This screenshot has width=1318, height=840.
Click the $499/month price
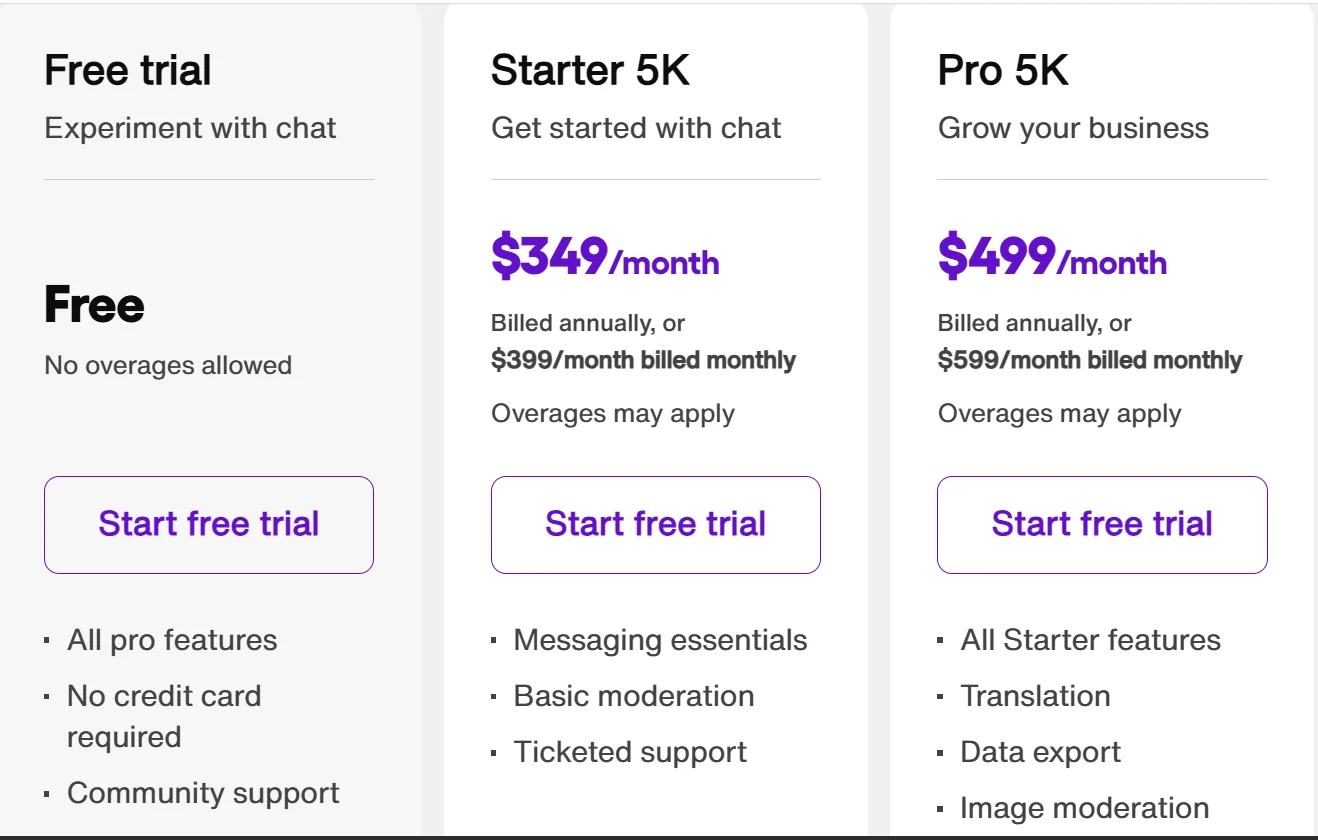1051,258
